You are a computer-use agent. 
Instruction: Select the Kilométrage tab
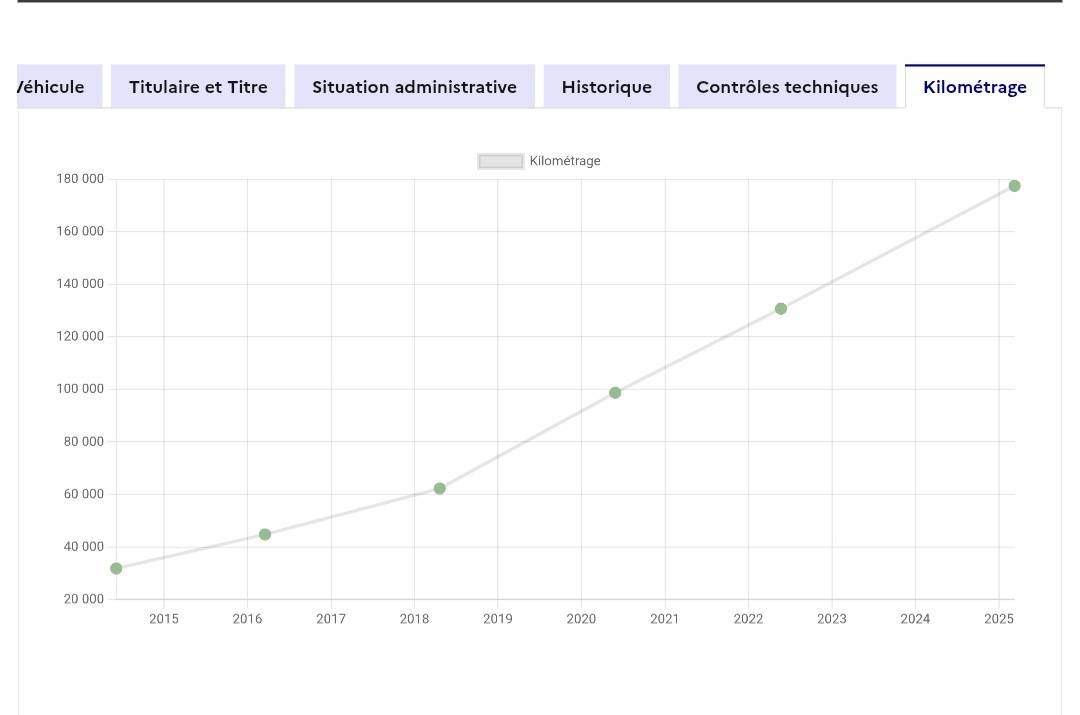click(x=975, y=87)
